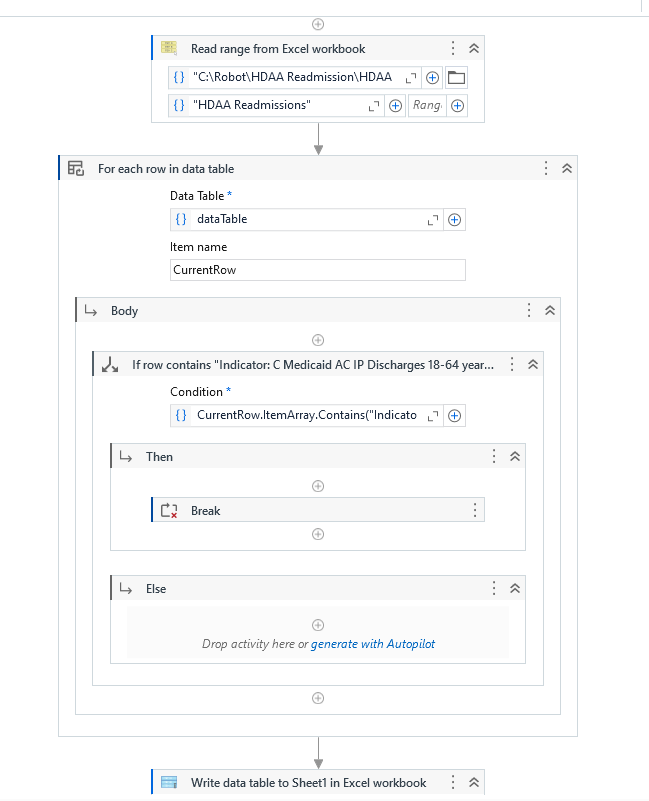Click the plus icon beside the workbook path field

click(x=432, y=77)
